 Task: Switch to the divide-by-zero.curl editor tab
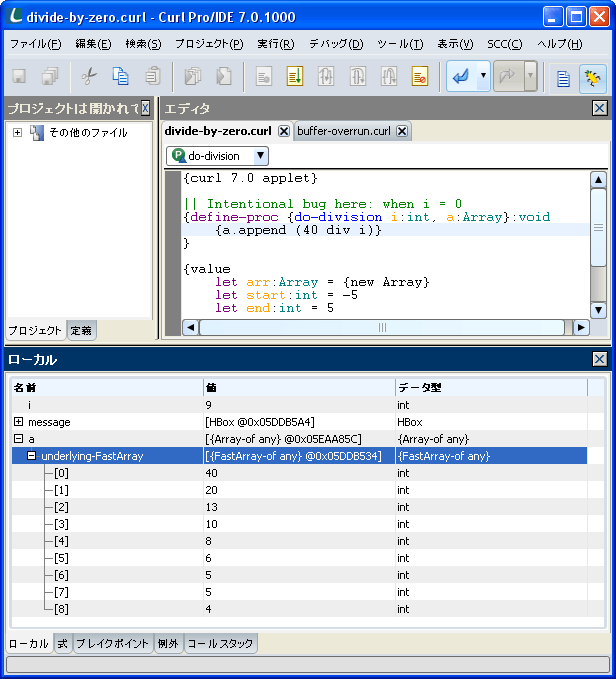(218, 131)
